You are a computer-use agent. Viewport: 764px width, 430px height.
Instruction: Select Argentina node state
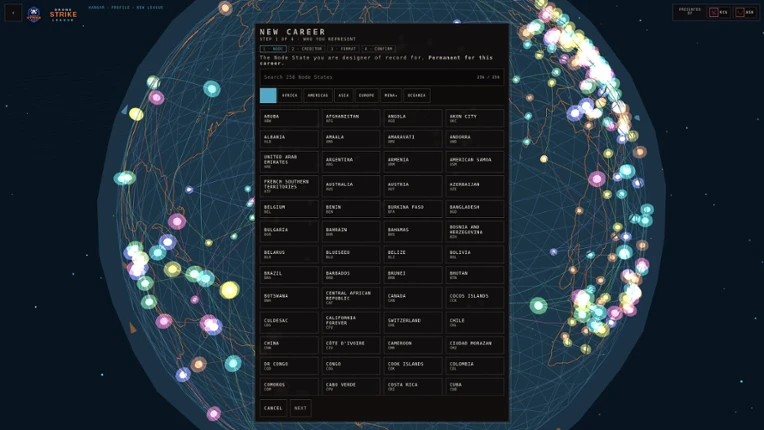coord(351,162)
